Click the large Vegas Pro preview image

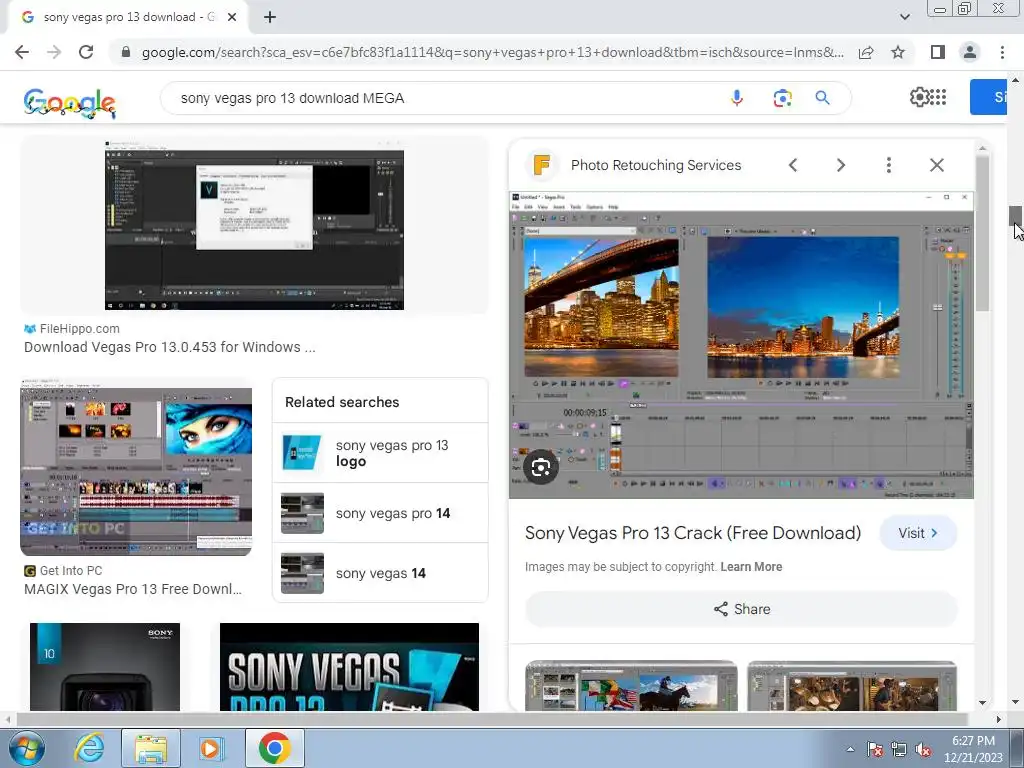pos(741,345)
